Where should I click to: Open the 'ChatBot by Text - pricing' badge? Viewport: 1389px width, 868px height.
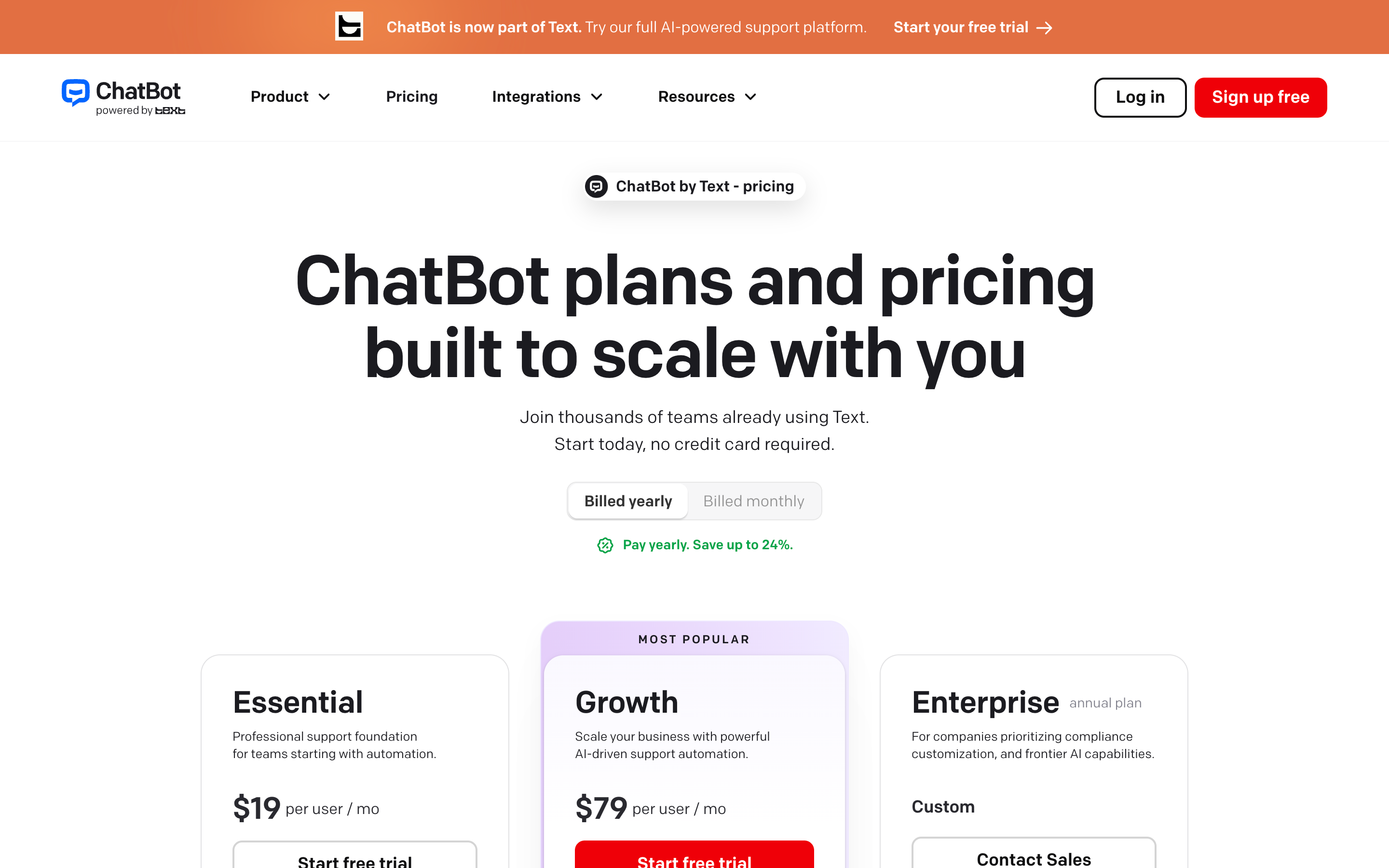click(x=694, y=186)
